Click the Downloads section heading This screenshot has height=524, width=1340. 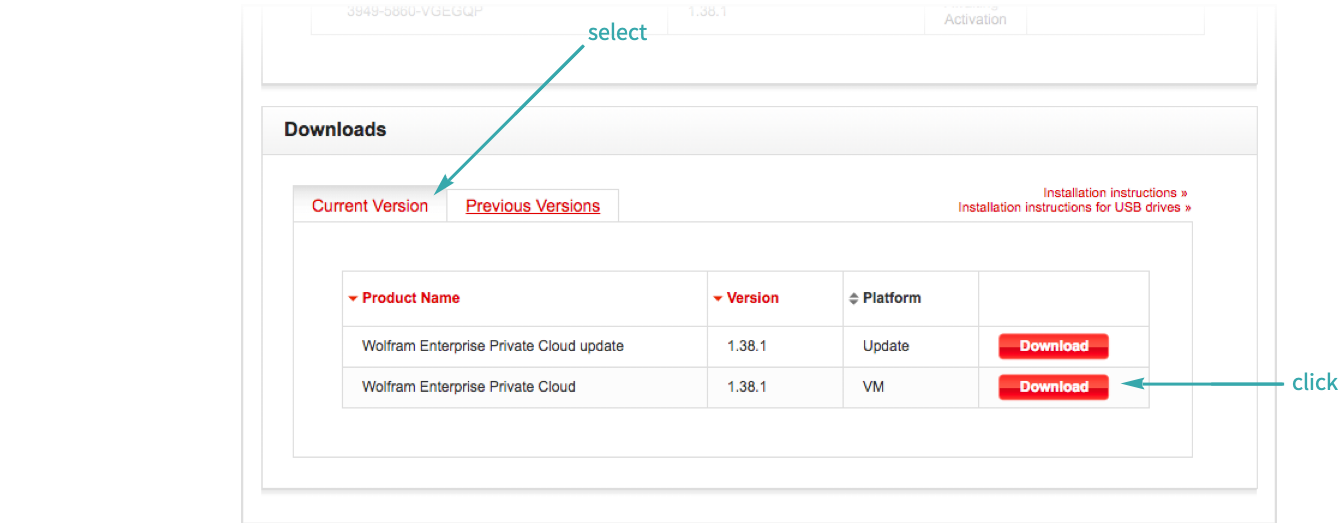pyautogui.click(x=335, y=130)
